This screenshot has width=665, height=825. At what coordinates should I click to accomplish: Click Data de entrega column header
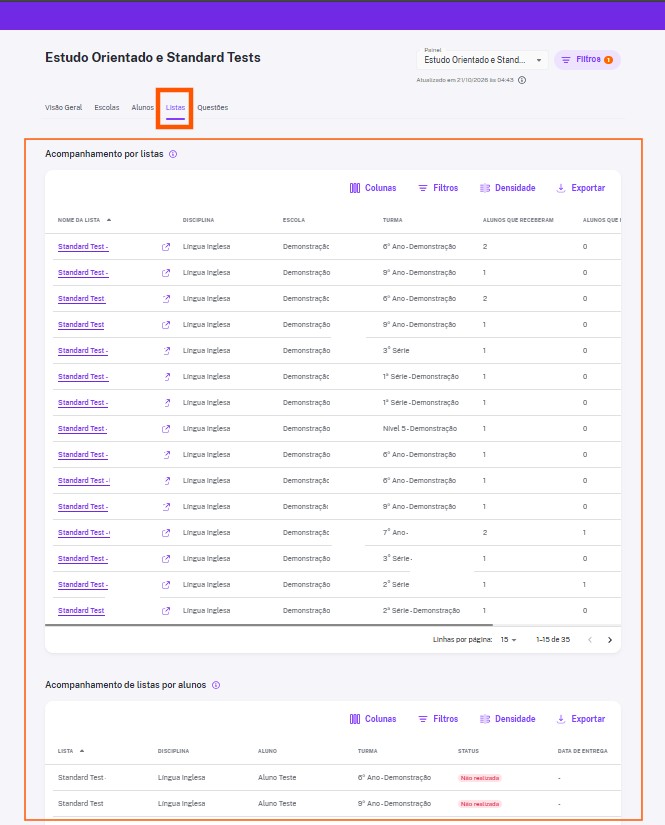(x=582, y=751)
